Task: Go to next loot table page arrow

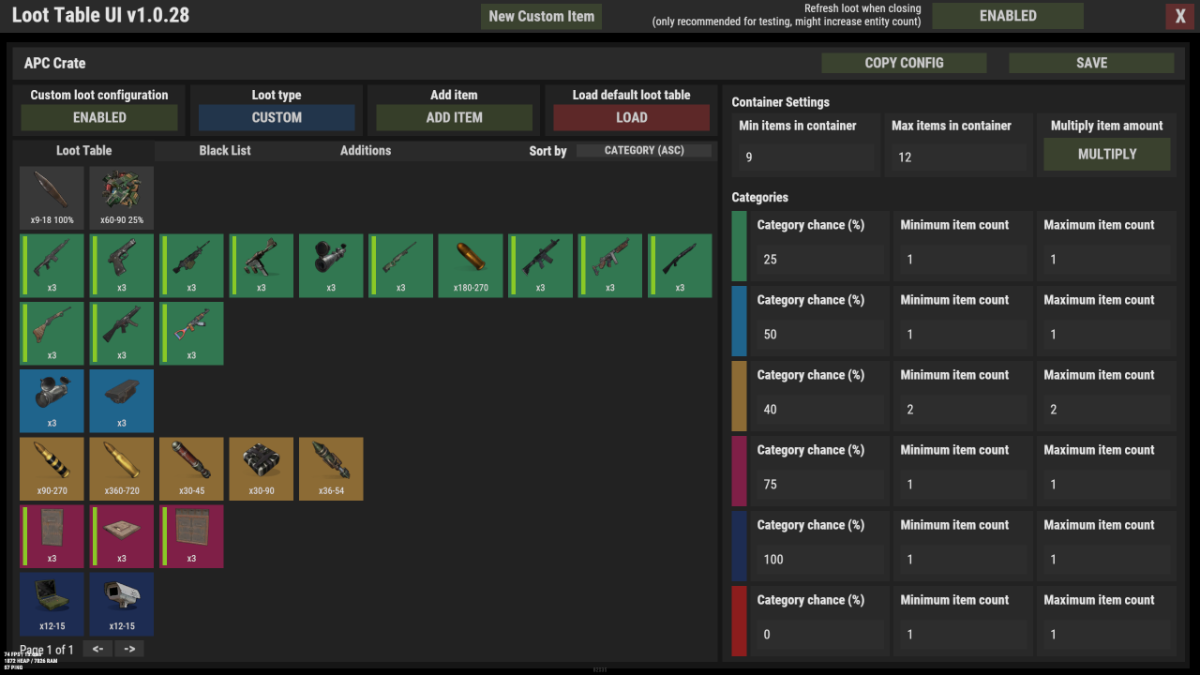Action: [x=129, y=649]
